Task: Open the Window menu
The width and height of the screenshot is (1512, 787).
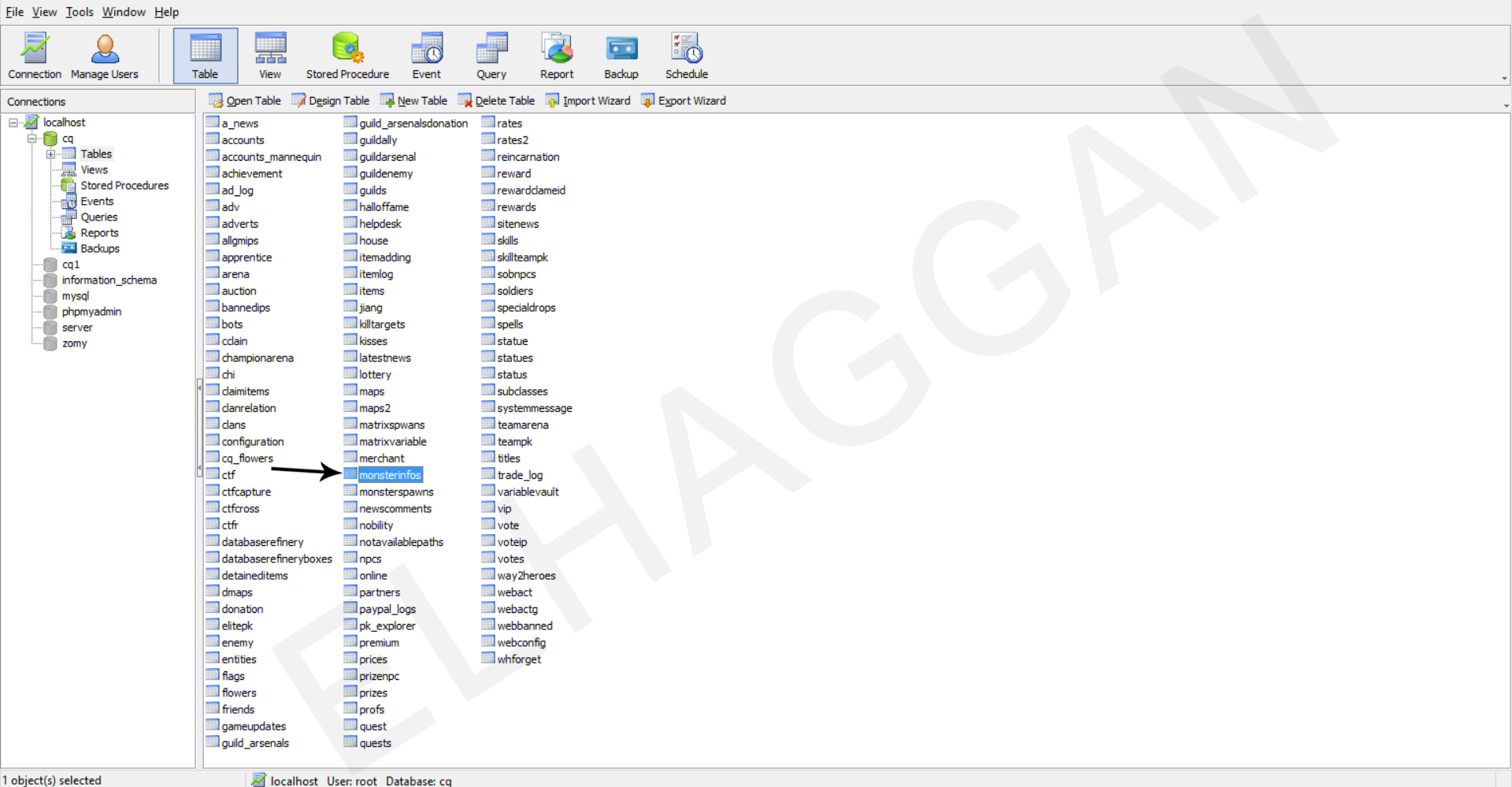Action: coord(124,12)
